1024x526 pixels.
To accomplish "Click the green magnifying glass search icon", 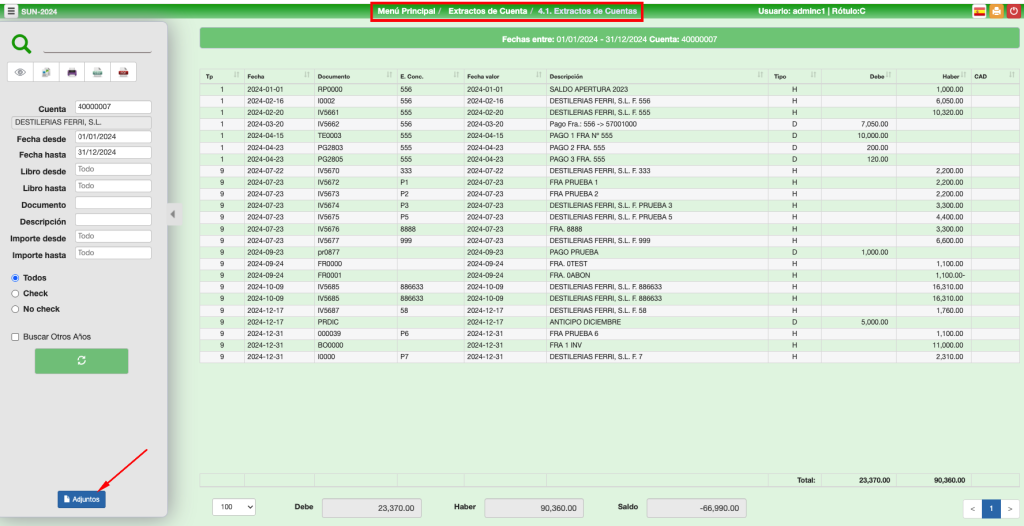I will coord(22,44).
